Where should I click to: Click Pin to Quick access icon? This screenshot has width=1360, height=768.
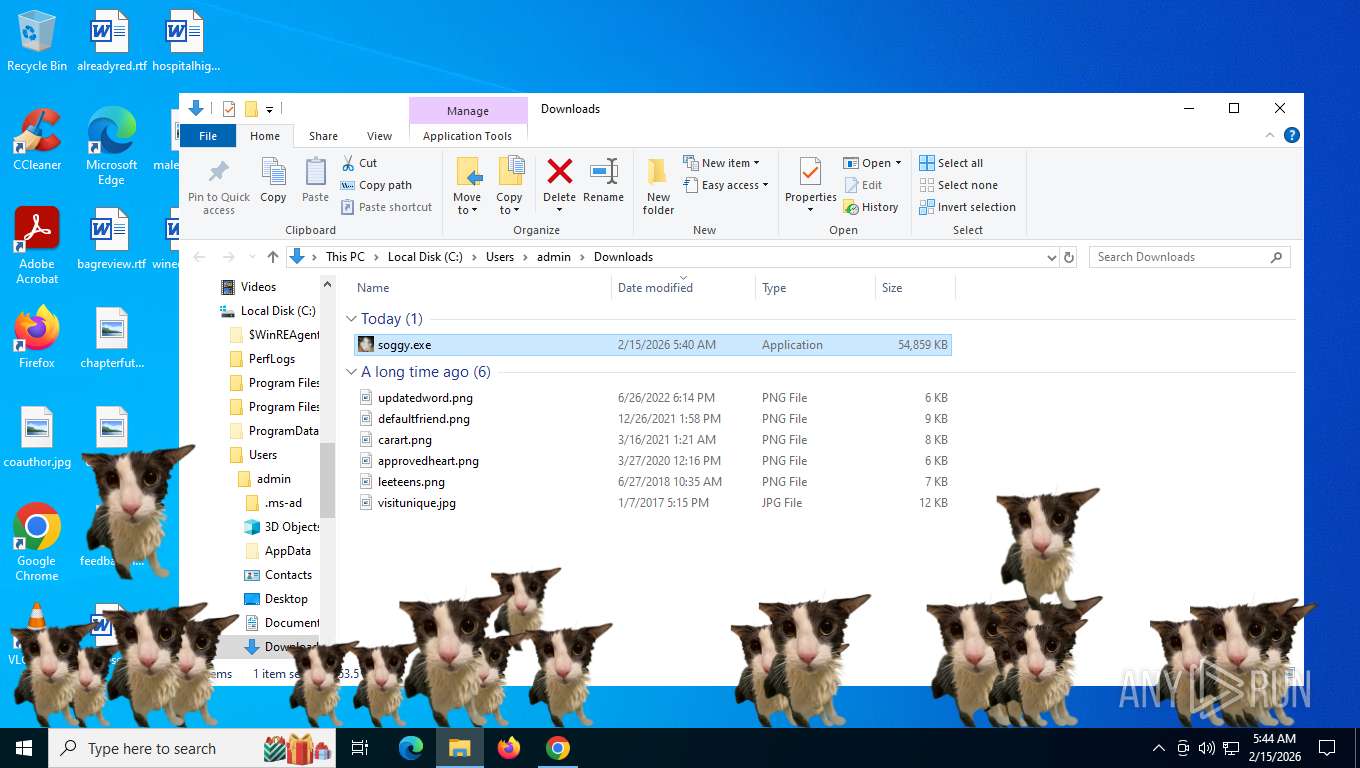tap(219, 186)
